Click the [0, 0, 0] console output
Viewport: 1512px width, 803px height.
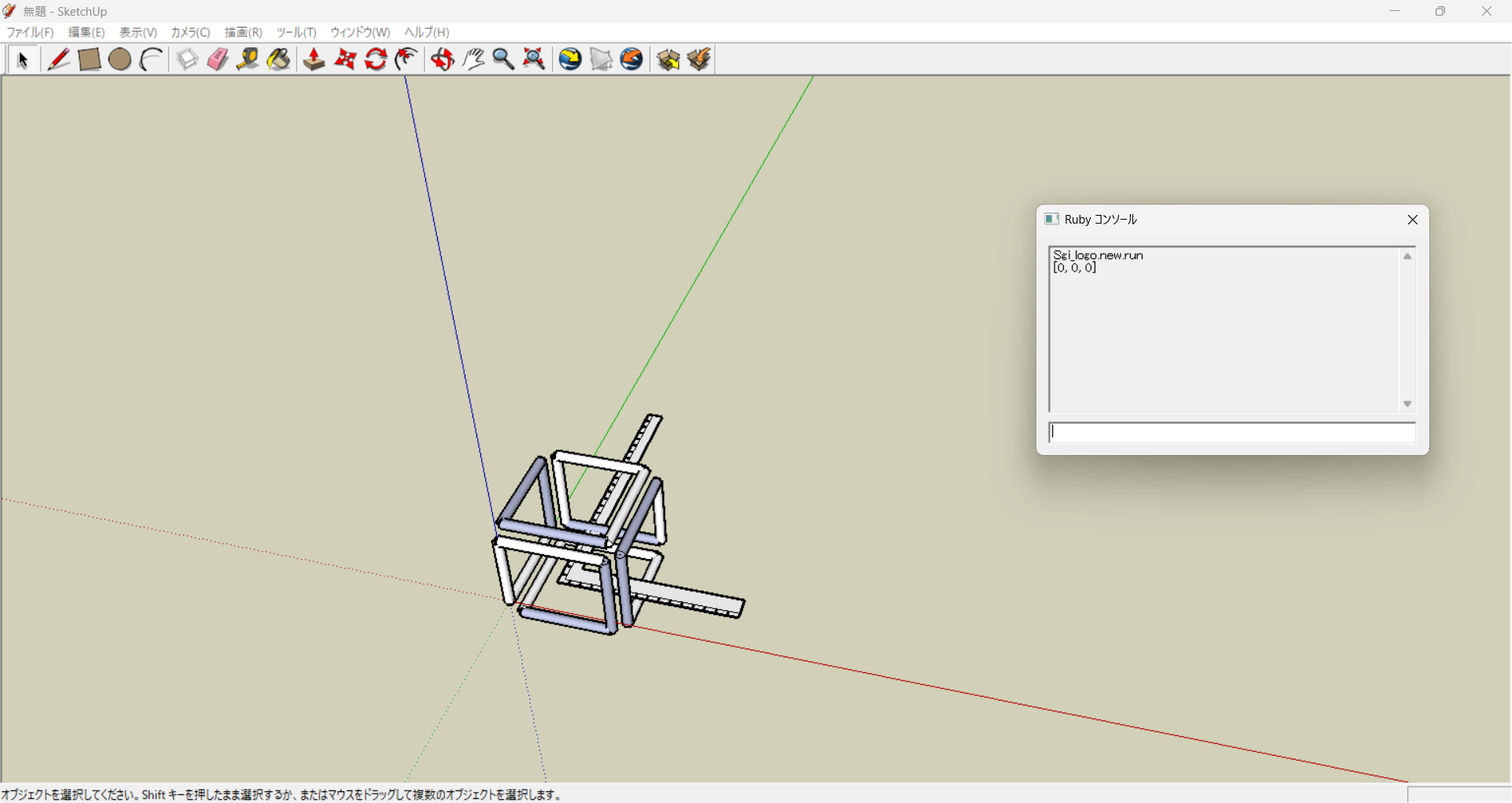(x=1074, y=268)
